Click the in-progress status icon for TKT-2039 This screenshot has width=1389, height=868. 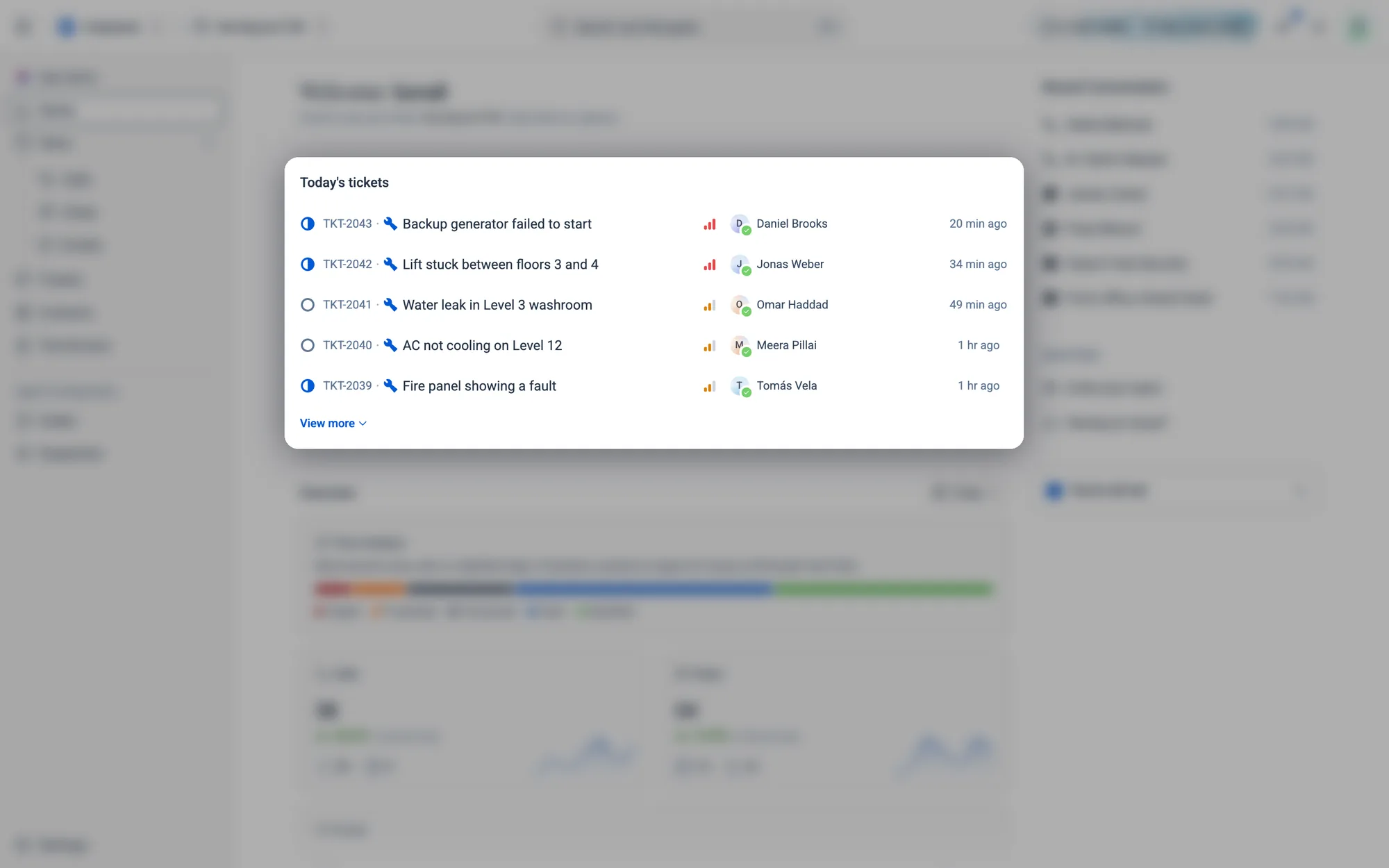pyautogui.click(x=307, y=386)
